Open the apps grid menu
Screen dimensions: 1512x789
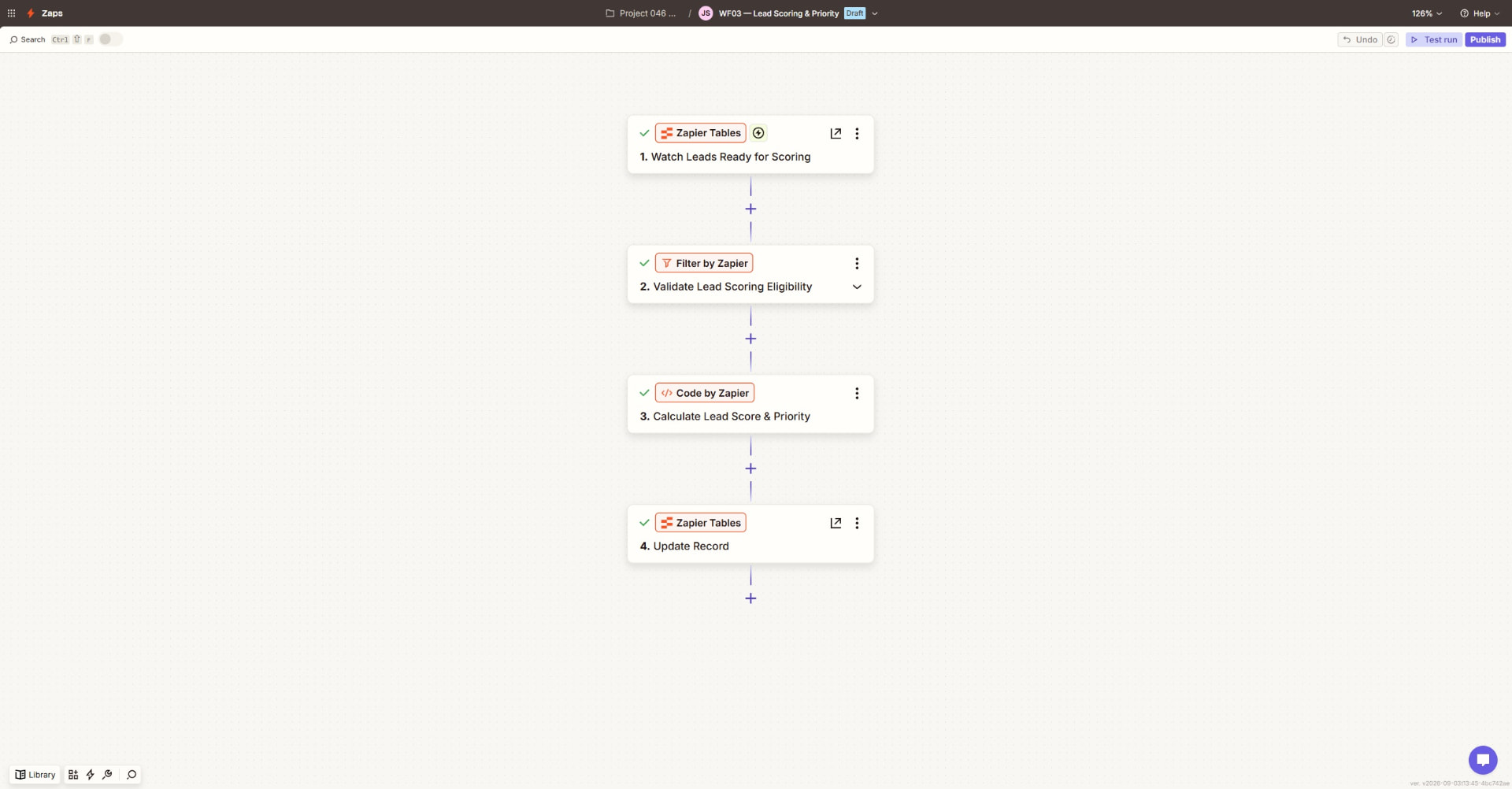pyautogui.click(x=11, y=13)
